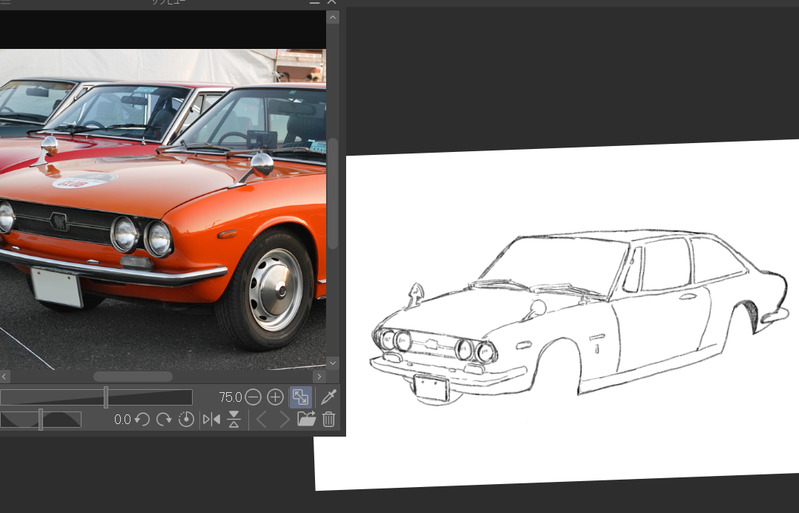Rotate the Sub View image left

(x=143, y=419)
